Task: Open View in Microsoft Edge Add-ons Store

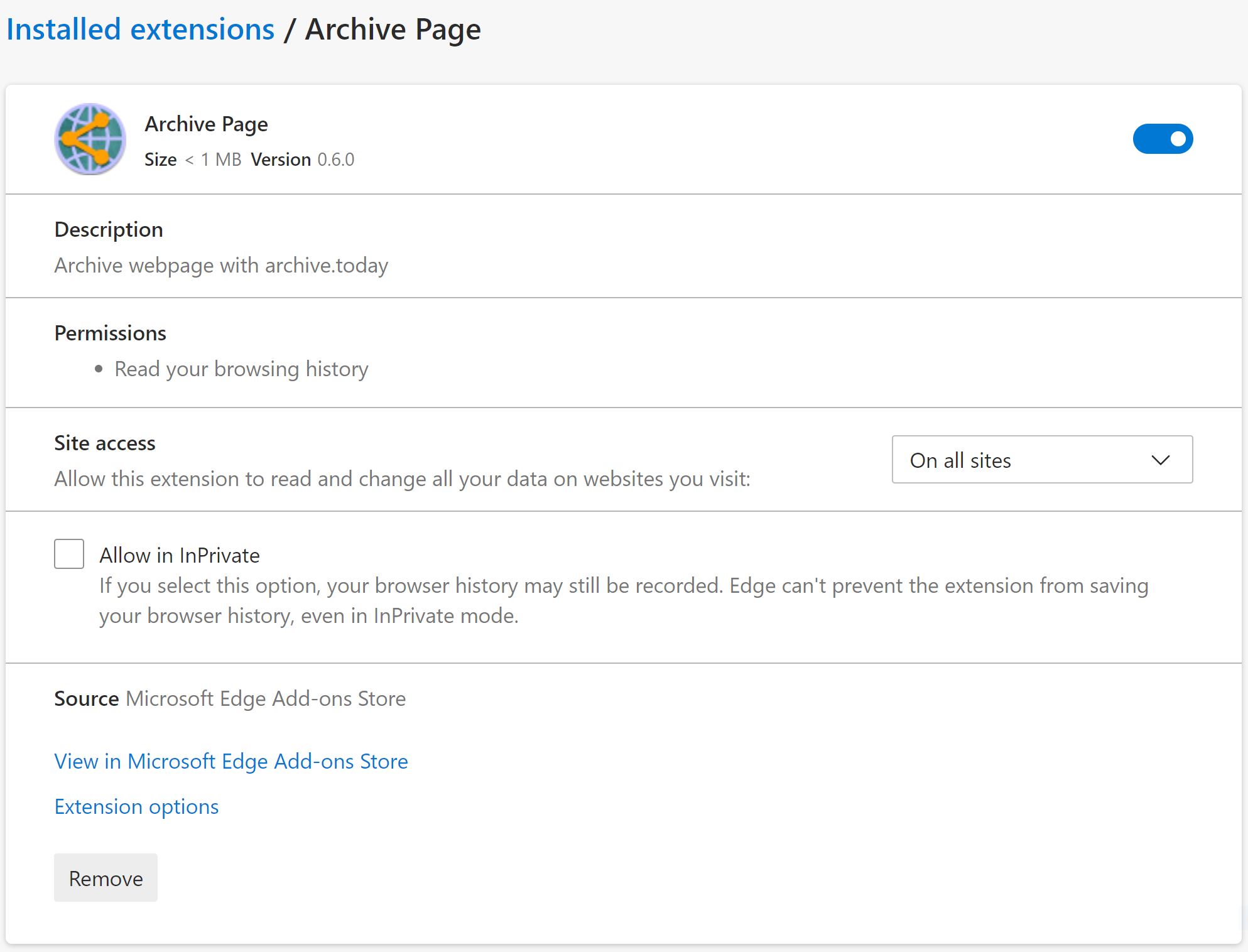Action: pyautogui.click(x=231, y=761)
